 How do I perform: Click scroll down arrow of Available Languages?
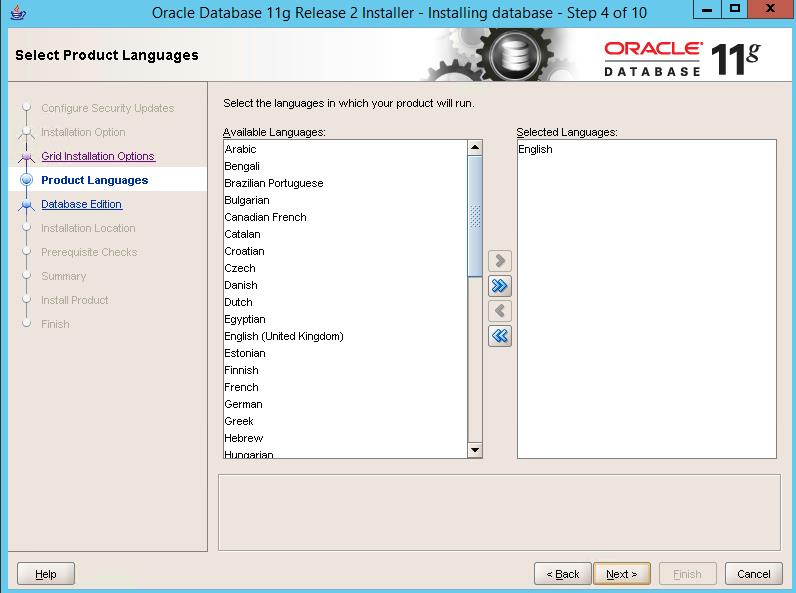point(475,450)
